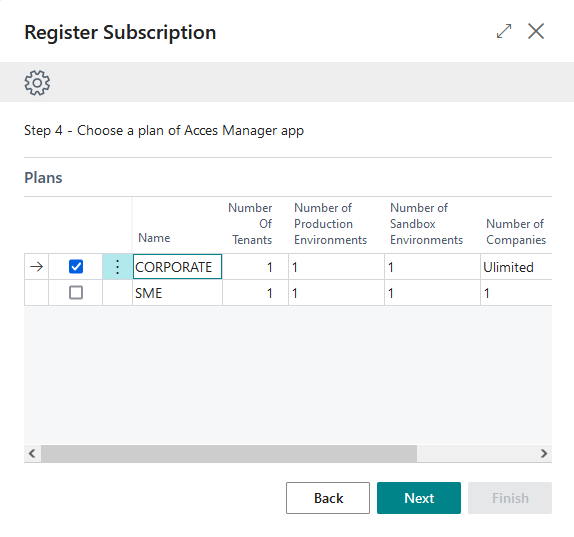Select SME Number of Companies cell
574x537 pixels.
tap(516, 293)
